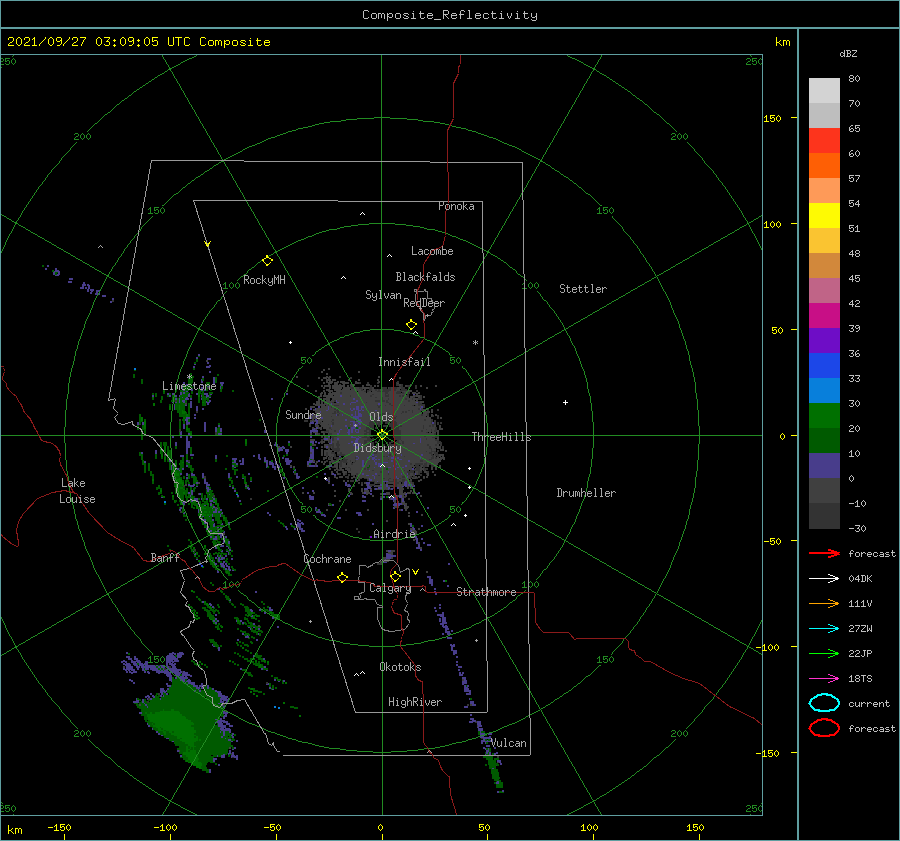
Task: Click the Okotoks city label
Action: [400, 667]
